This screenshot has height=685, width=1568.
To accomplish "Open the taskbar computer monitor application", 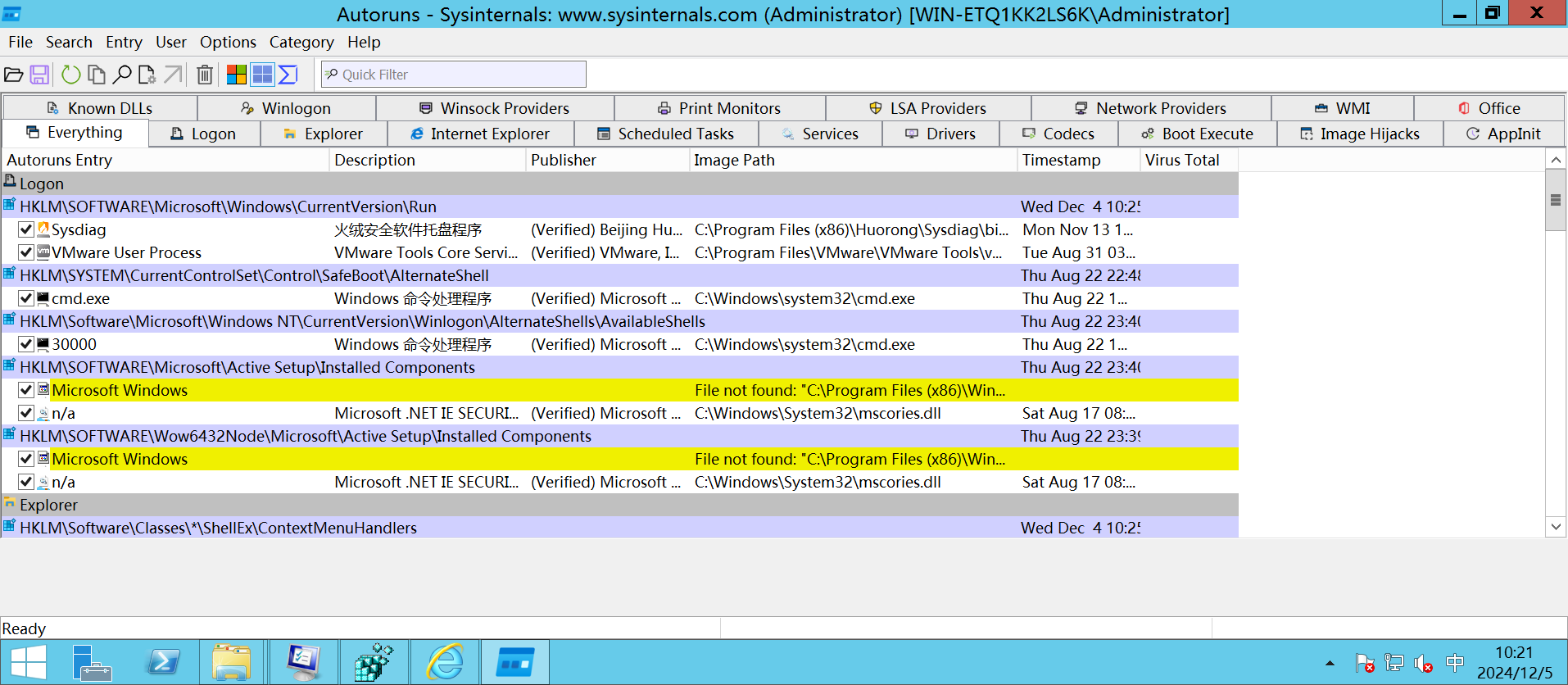I will (x=303, y=662).
